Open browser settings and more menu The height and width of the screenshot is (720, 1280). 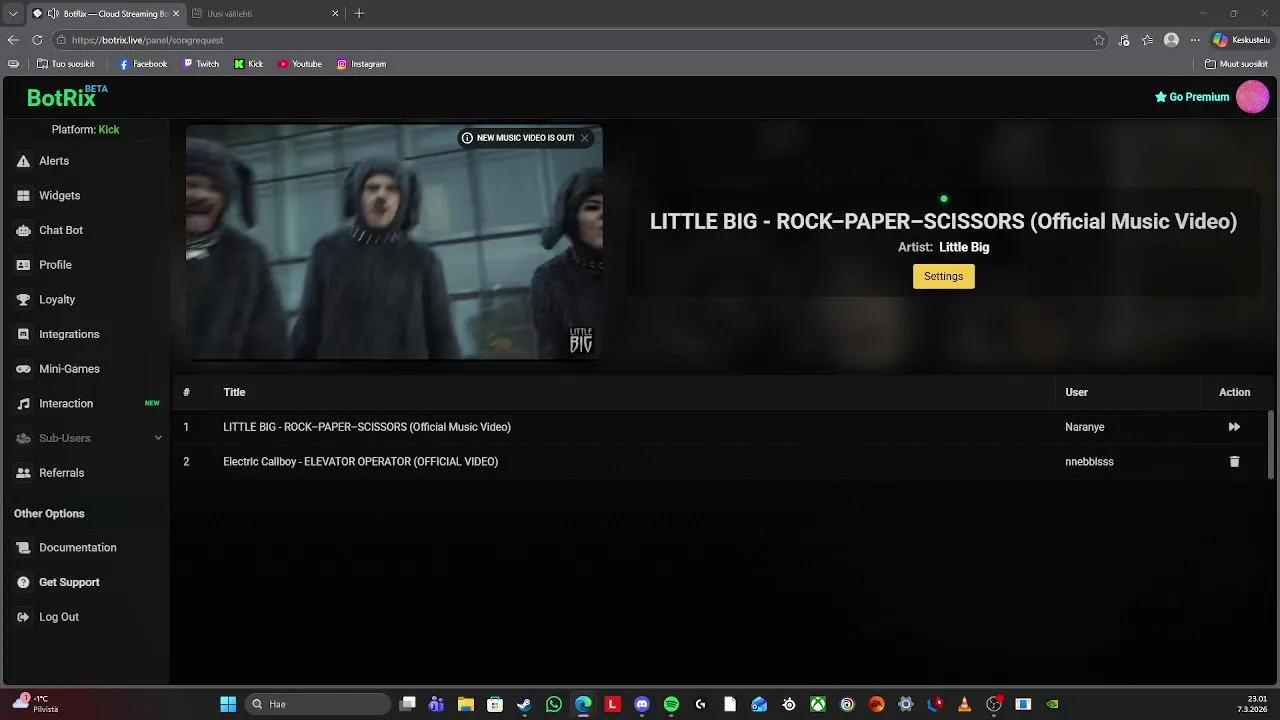tap(1194, 40)
